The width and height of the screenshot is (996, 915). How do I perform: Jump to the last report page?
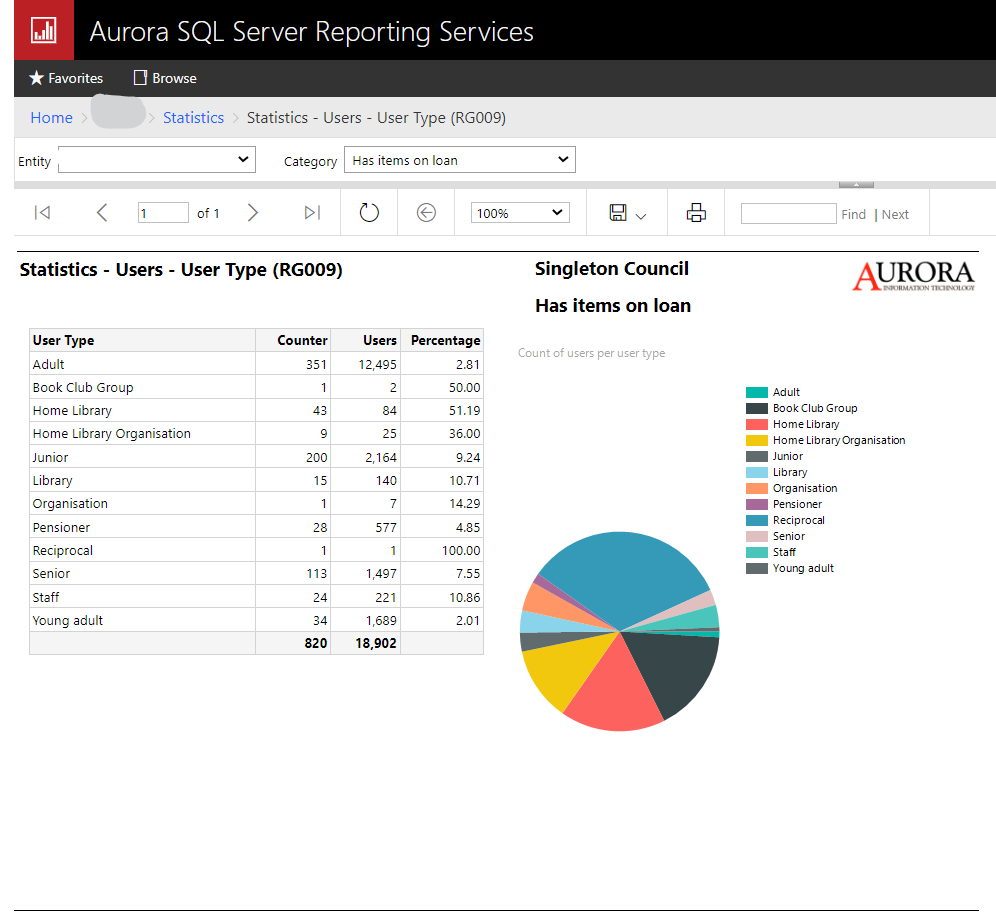(x=312, y=212)
